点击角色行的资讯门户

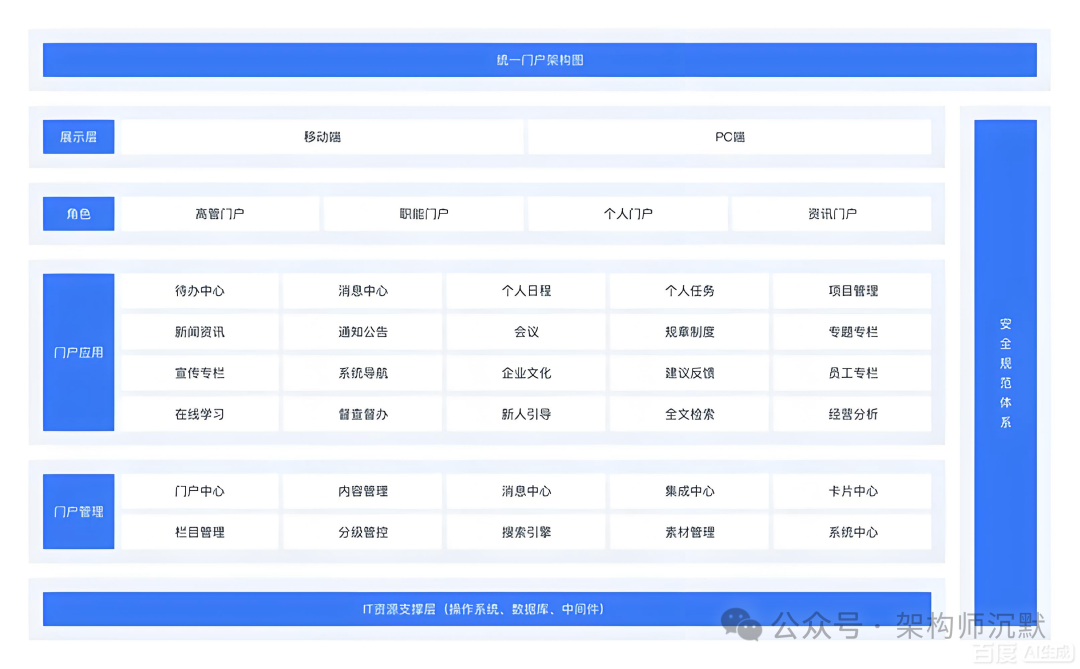[832, 213]
